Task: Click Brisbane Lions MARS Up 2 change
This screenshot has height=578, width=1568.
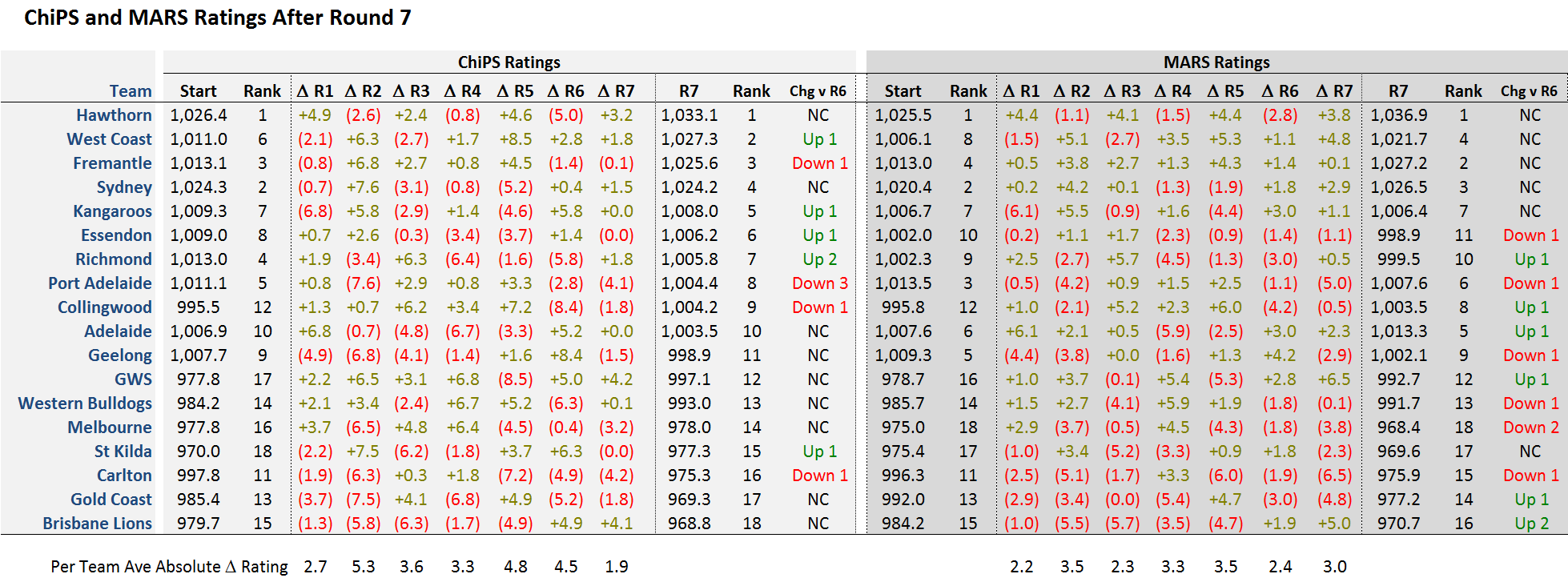Action: [1531, 524]
